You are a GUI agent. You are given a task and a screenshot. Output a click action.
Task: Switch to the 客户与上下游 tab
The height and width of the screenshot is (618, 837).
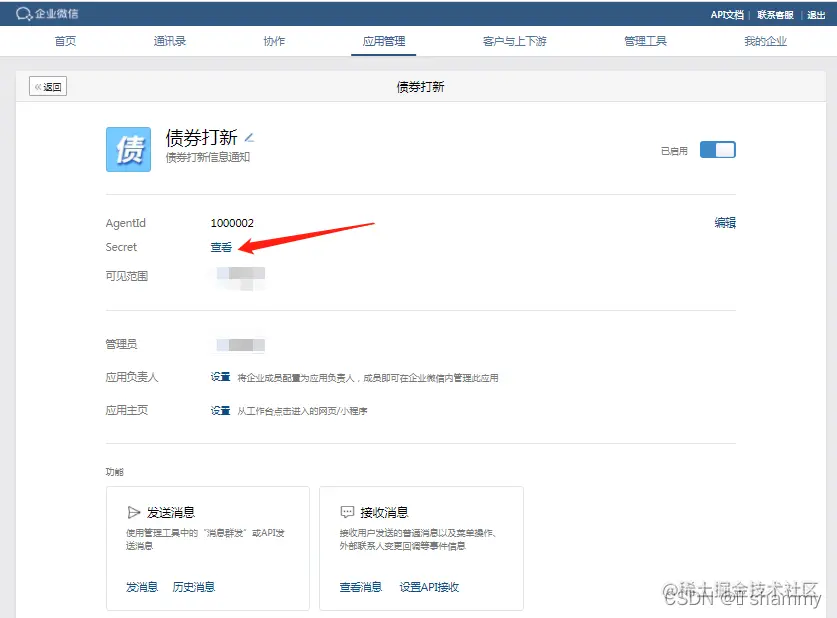[x=512, y=41]
